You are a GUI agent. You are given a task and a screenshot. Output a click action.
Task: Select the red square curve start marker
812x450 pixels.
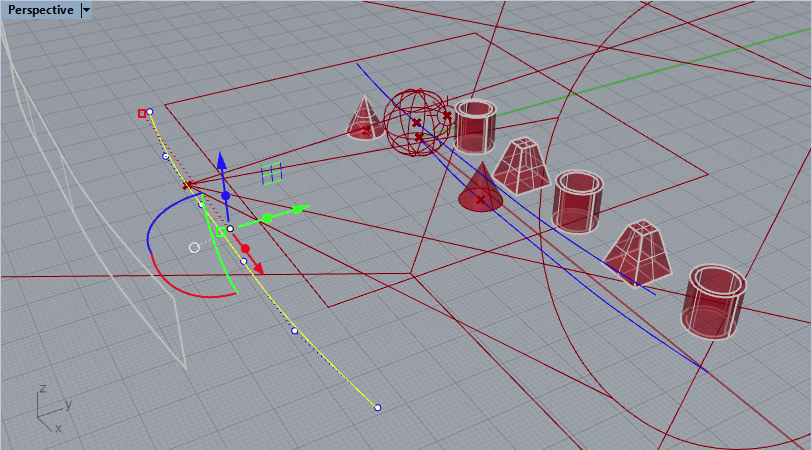pos(142,114)
